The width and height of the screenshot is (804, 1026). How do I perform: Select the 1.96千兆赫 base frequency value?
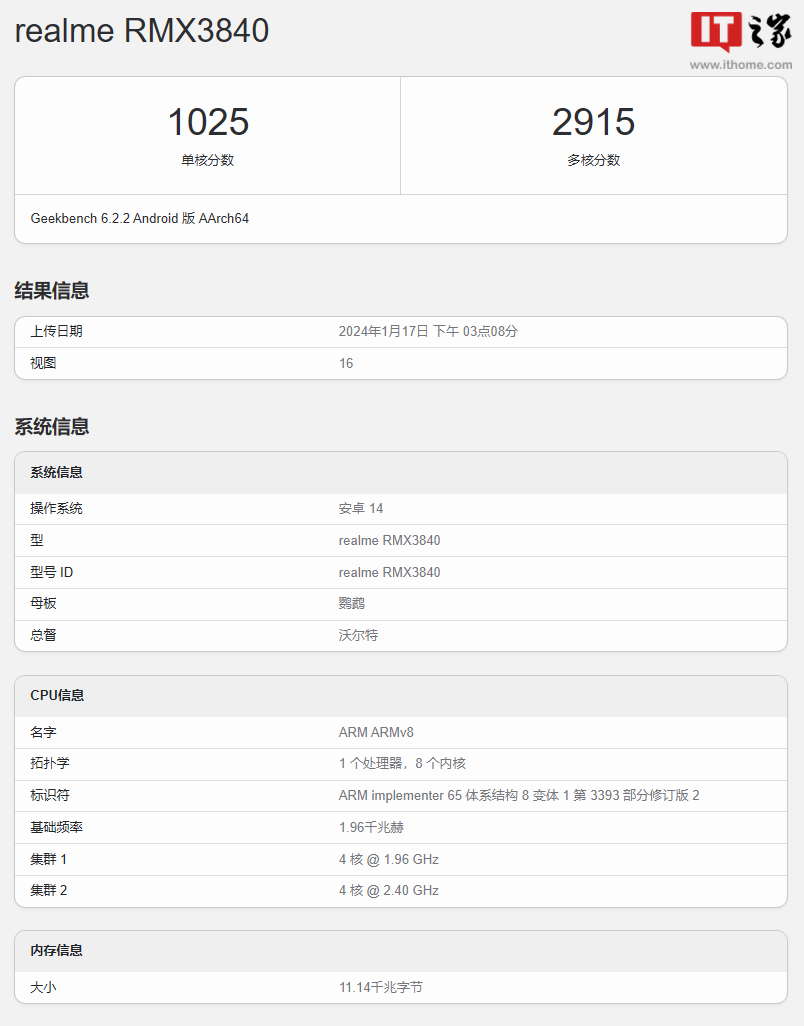(371, 828)
